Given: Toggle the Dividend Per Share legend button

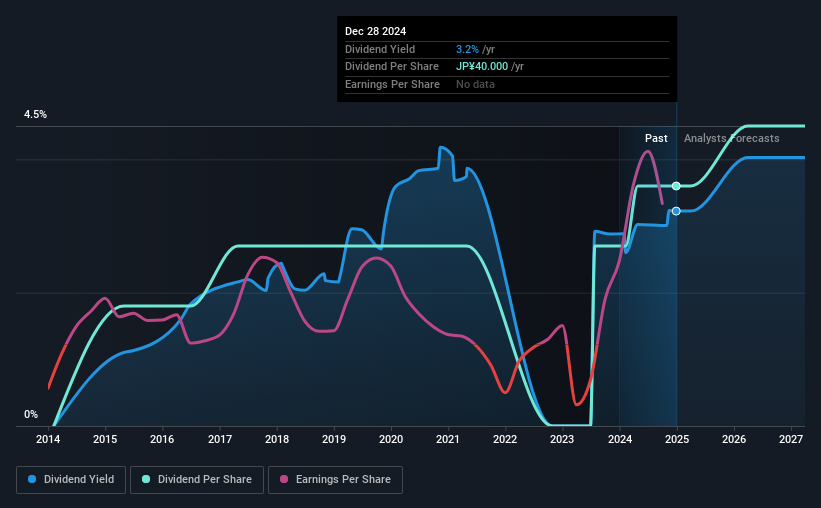Looking at the screenshot, I should pyautogui.click(x=197, y=480).
